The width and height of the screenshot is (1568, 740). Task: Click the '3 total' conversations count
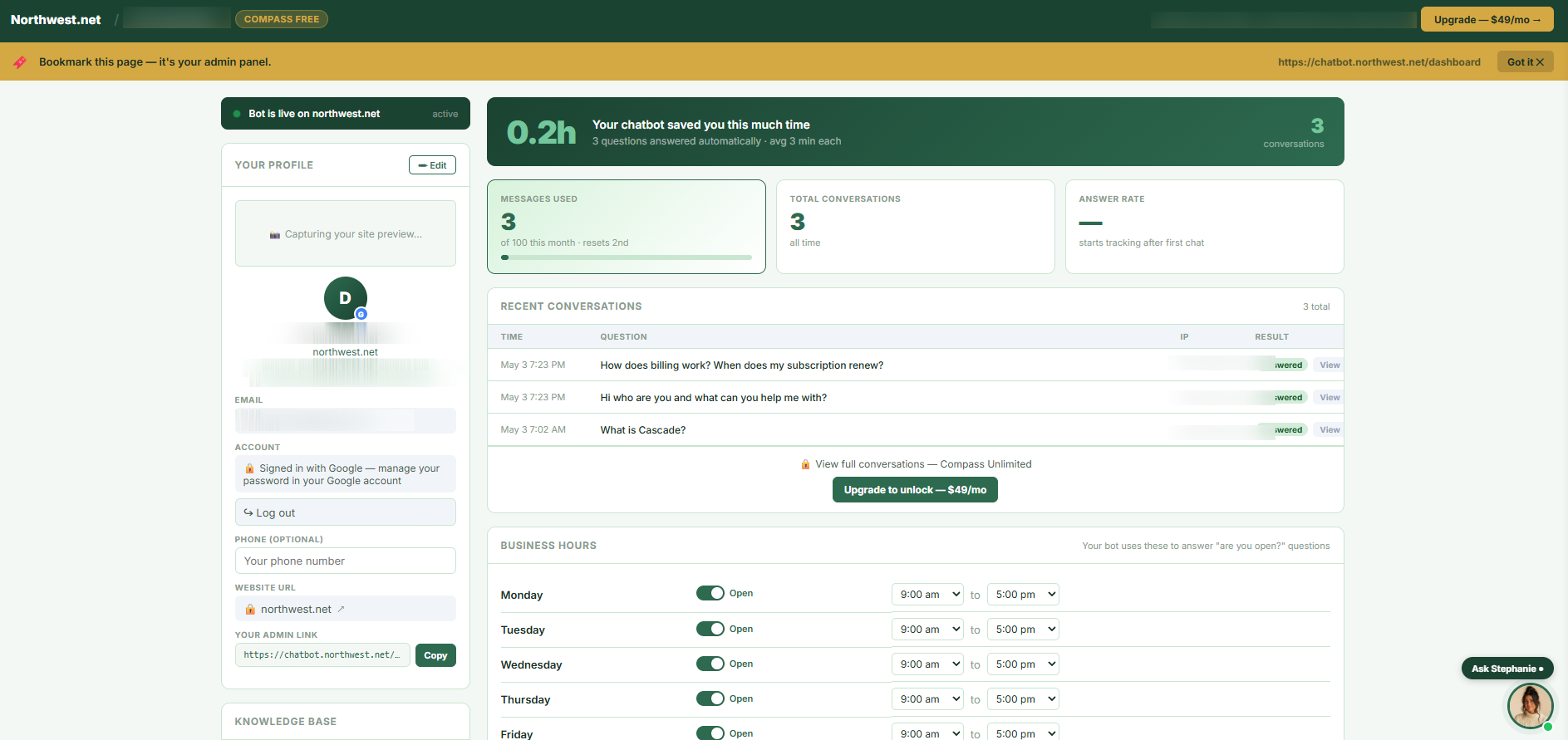pos(1316,306)
